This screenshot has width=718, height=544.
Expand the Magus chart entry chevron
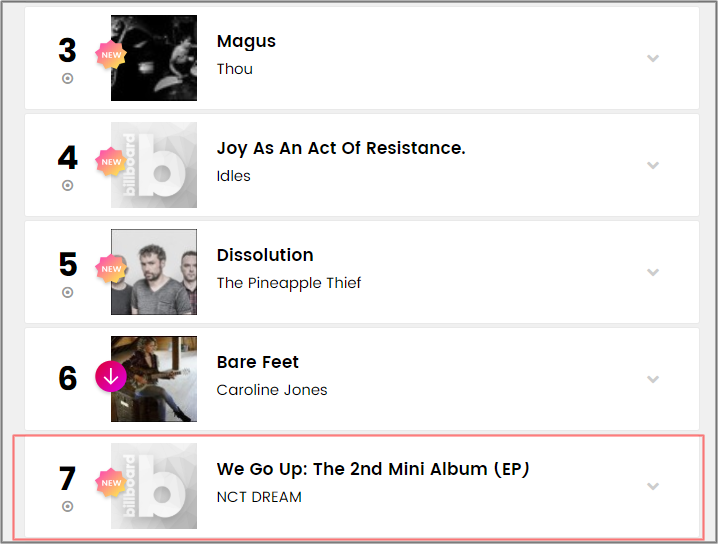[653, 58]
